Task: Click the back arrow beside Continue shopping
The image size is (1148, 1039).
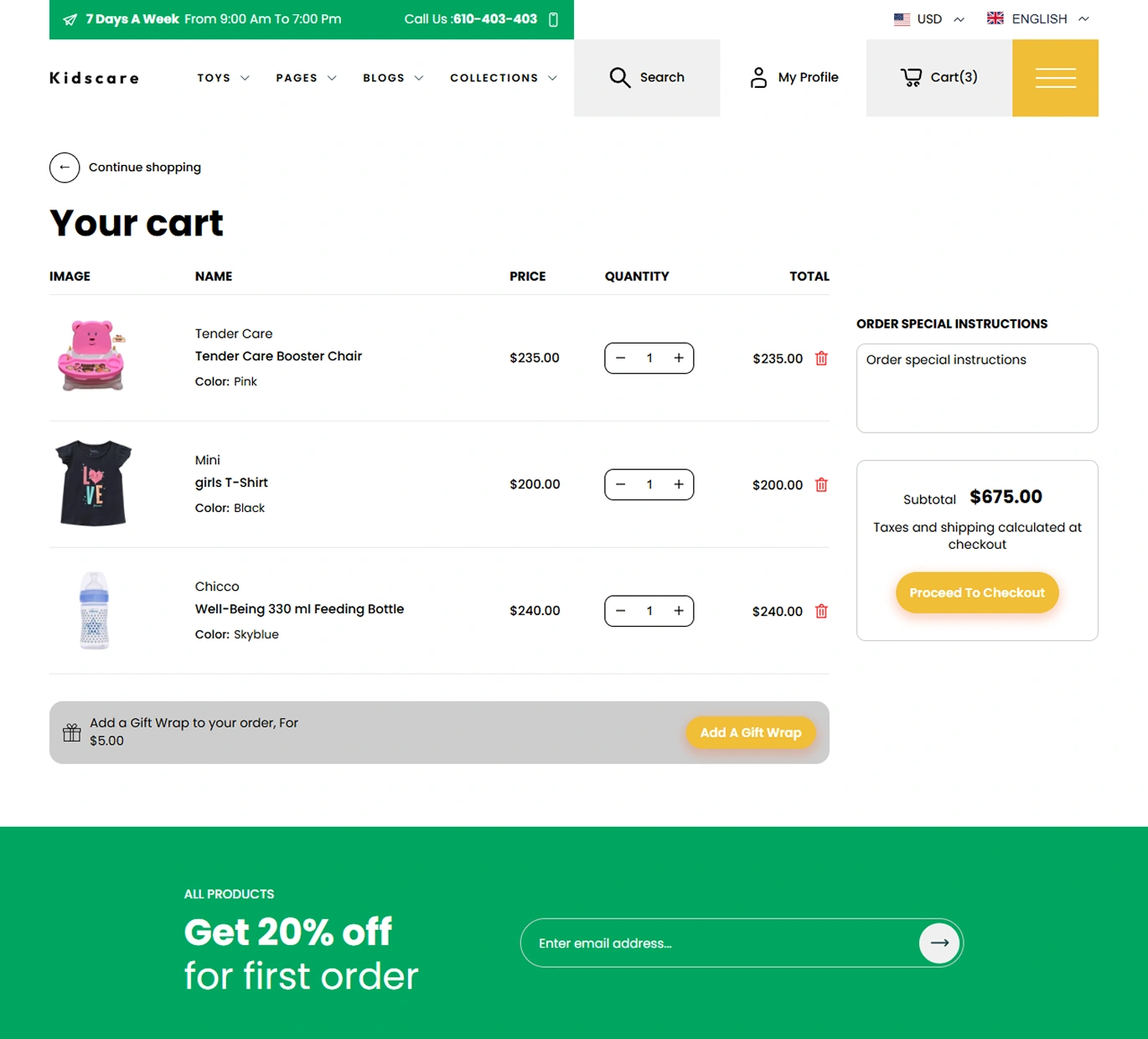Action: (x=65, y=168)
